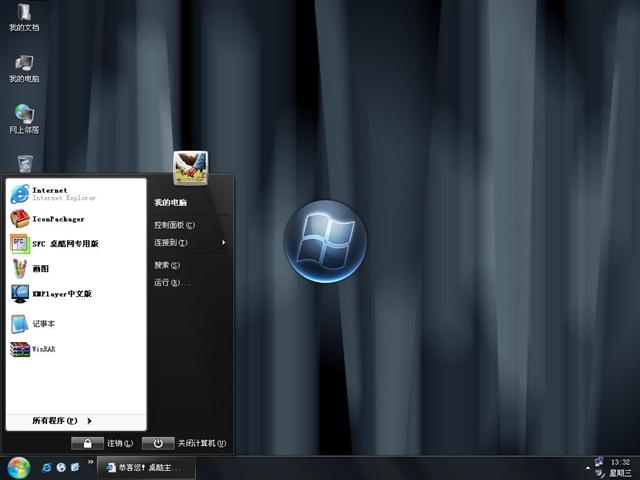Click the power icon button for shutdown
The width and height of the screenshot is (640, 480).
point(158,443)
